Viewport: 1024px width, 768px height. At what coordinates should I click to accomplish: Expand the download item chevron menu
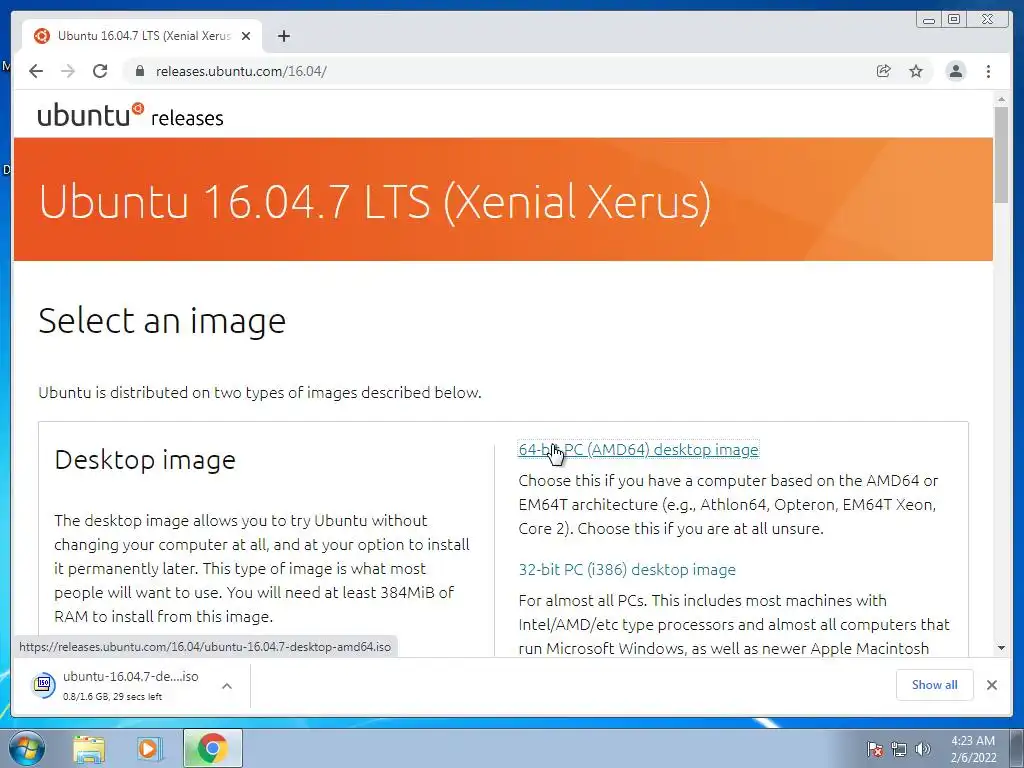[227, 686]
